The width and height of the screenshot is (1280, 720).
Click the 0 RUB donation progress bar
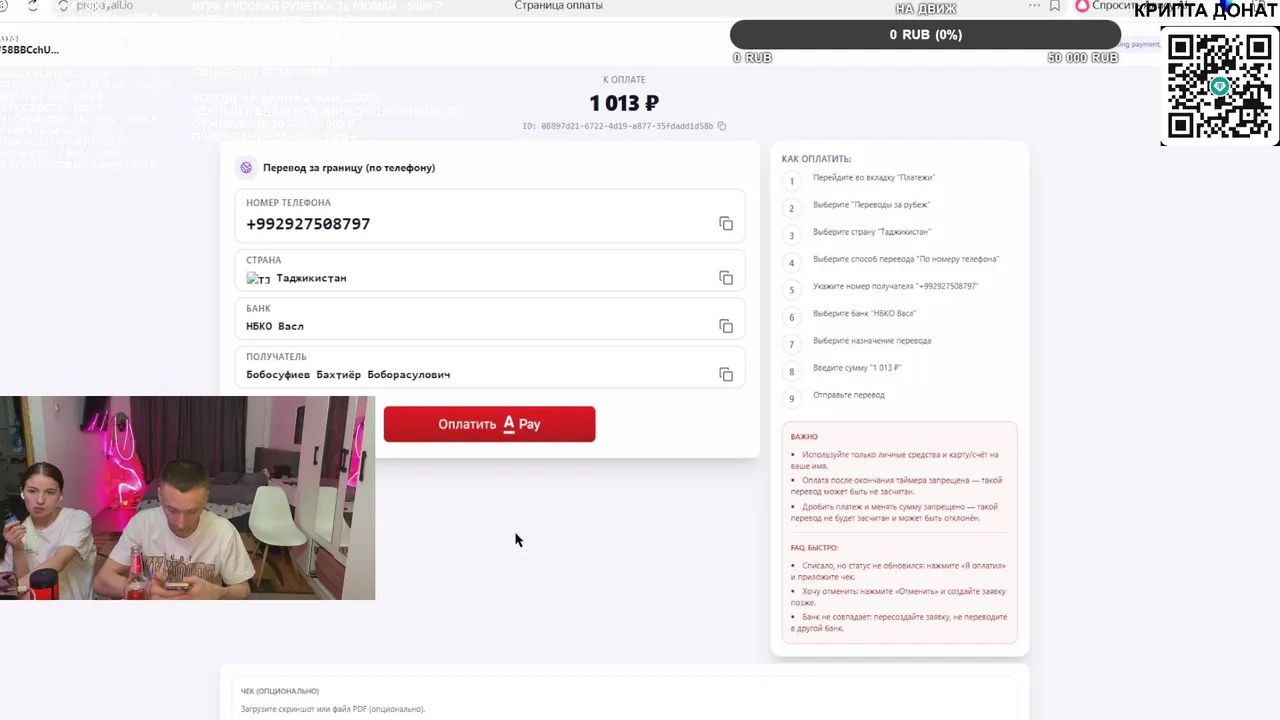[925, 35]
